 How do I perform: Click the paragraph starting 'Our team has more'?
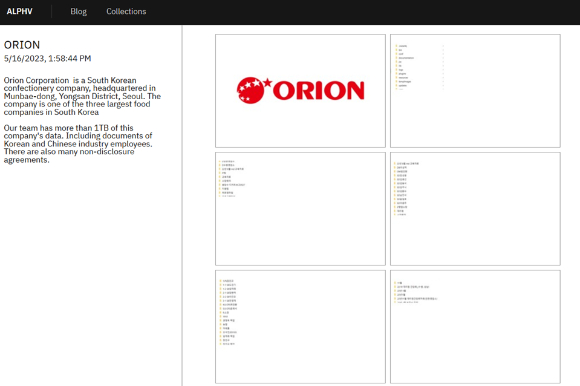78,144
